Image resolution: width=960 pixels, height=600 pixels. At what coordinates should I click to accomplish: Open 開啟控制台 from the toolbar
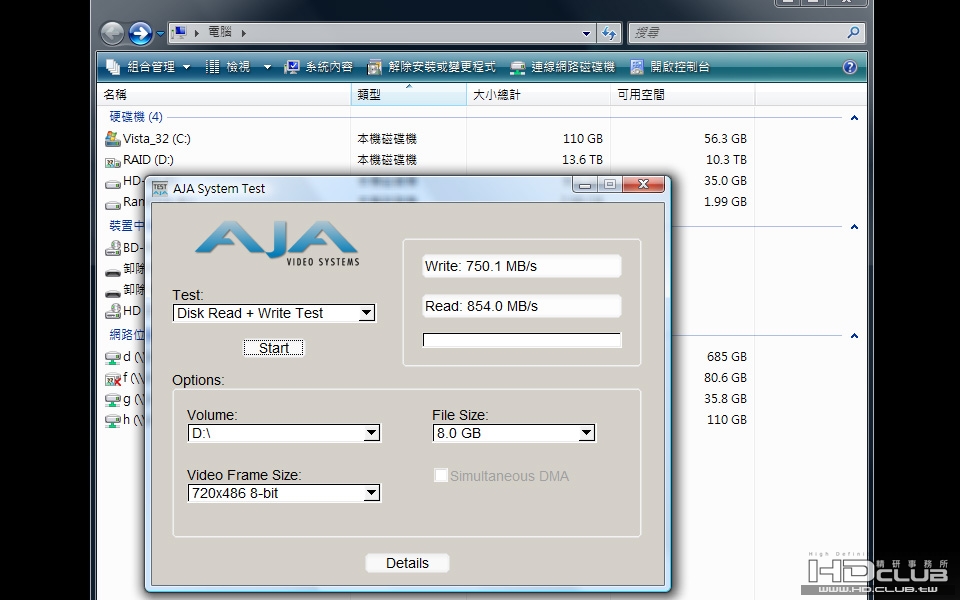[670, 67]
